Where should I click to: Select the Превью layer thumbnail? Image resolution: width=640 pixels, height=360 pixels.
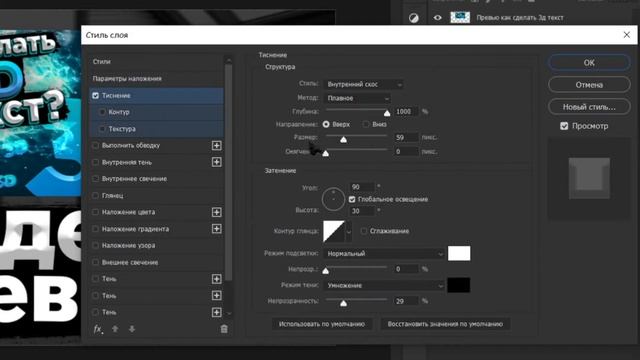[460, 17]
